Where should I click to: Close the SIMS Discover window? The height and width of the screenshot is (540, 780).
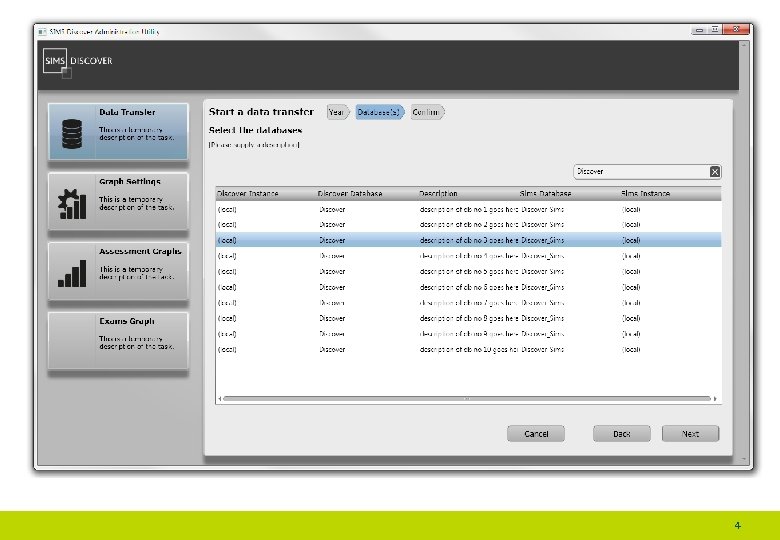tap(736, 29)
